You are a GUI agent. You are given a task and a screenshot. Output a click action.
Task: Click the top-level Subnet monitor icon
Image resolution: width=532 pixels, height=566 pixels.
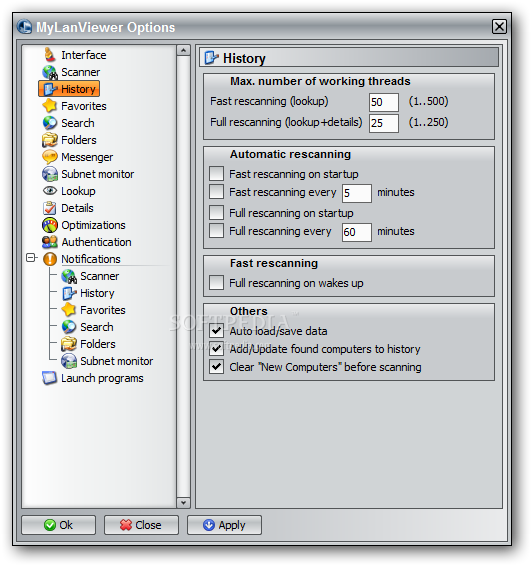pos(50,174)
